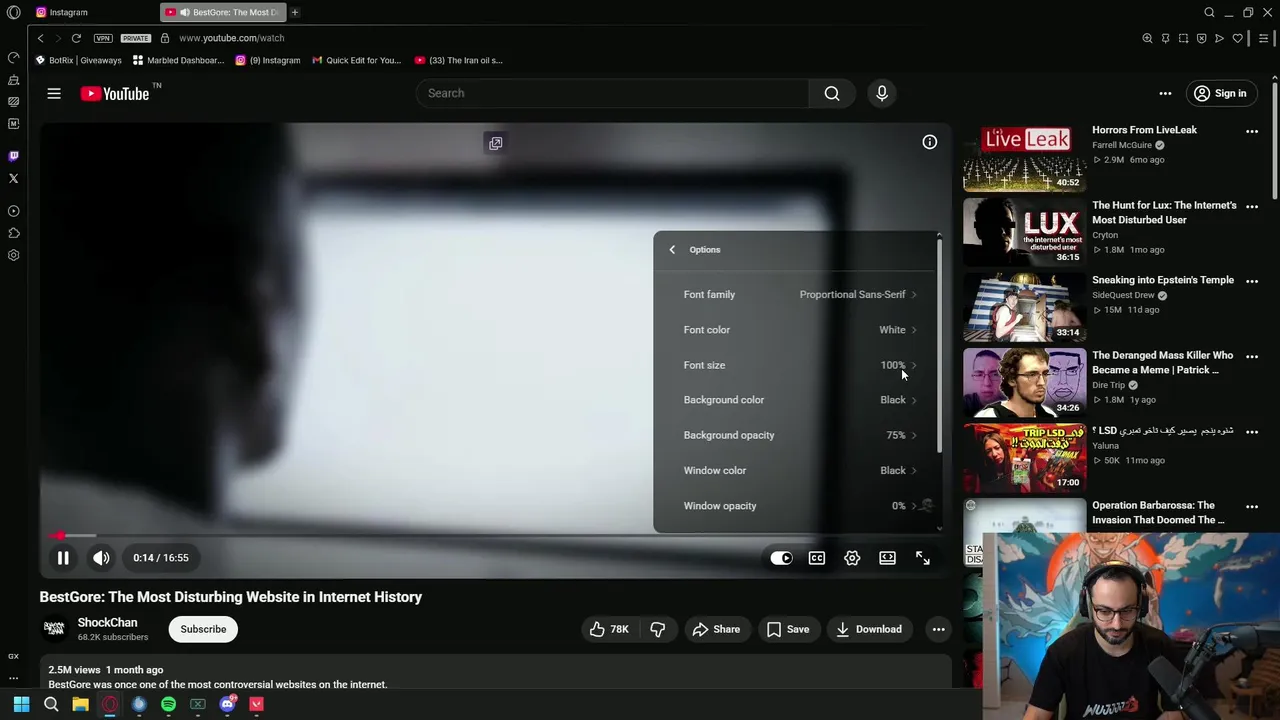
Task: Open X (Twitter) in Opera sidebar
Action: tap(13, 179)
